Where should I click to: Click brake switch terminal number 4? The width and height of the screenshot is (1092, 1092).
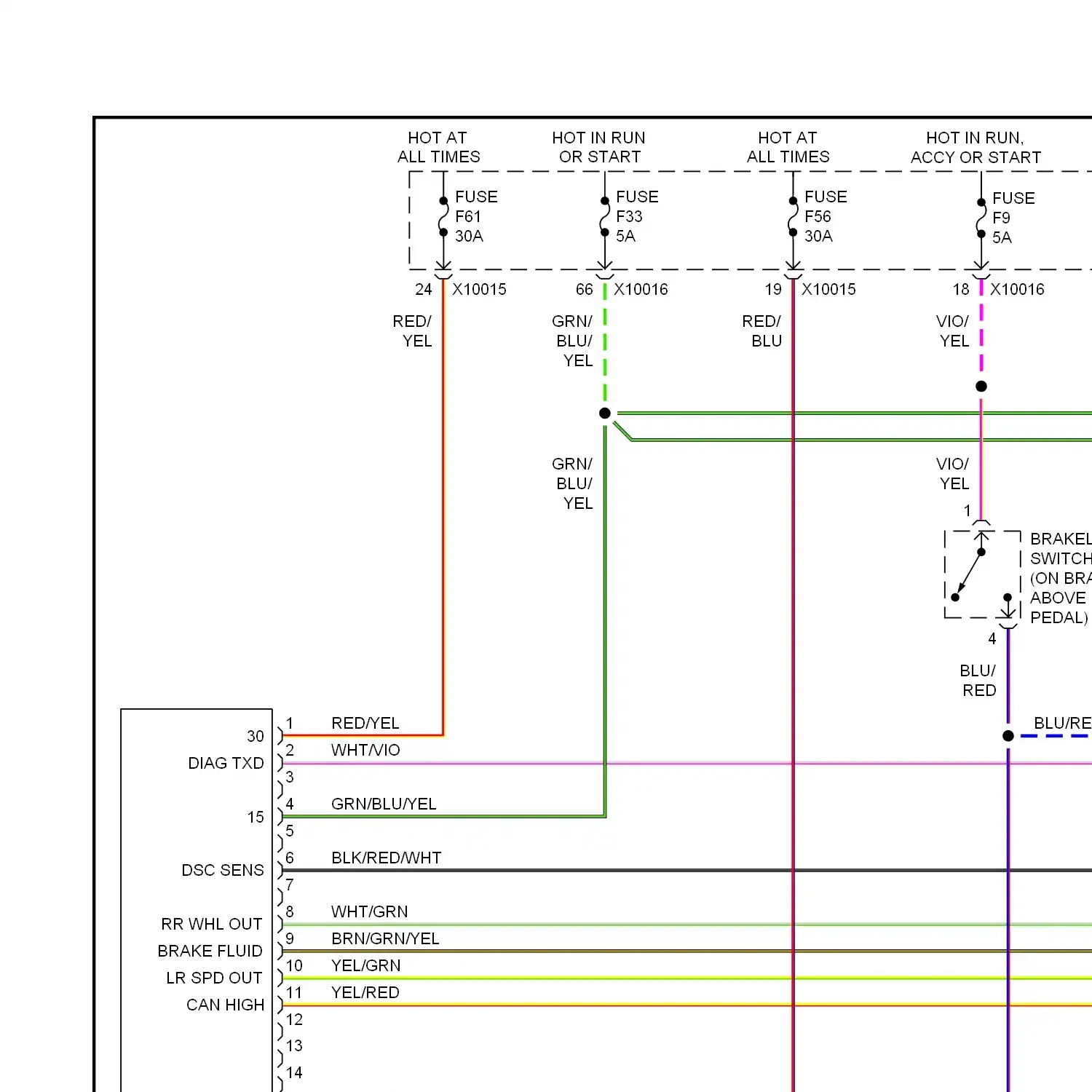[992, 638]
